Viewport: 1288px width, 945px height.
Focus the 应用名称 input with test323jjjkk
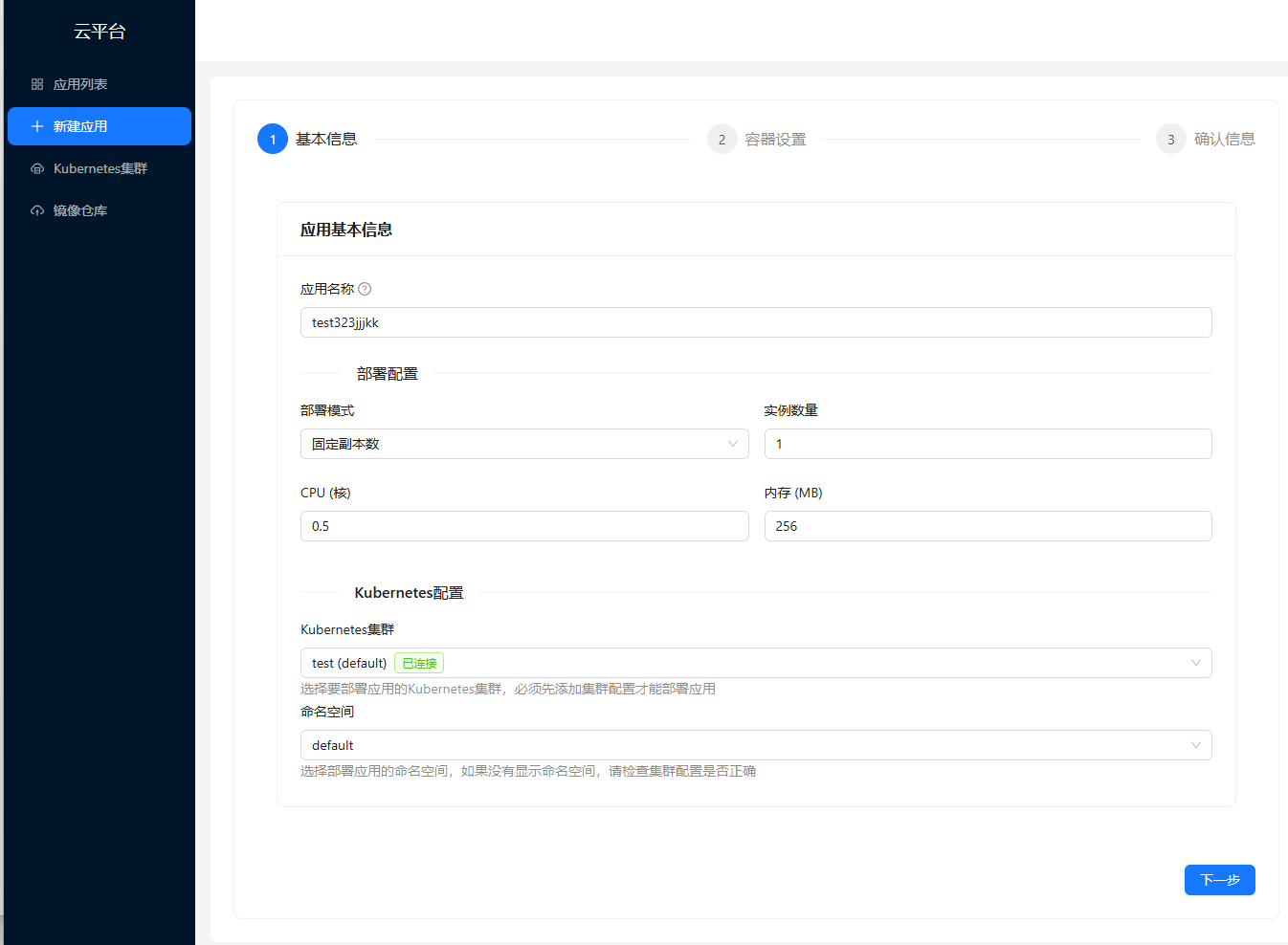(756, 322)
